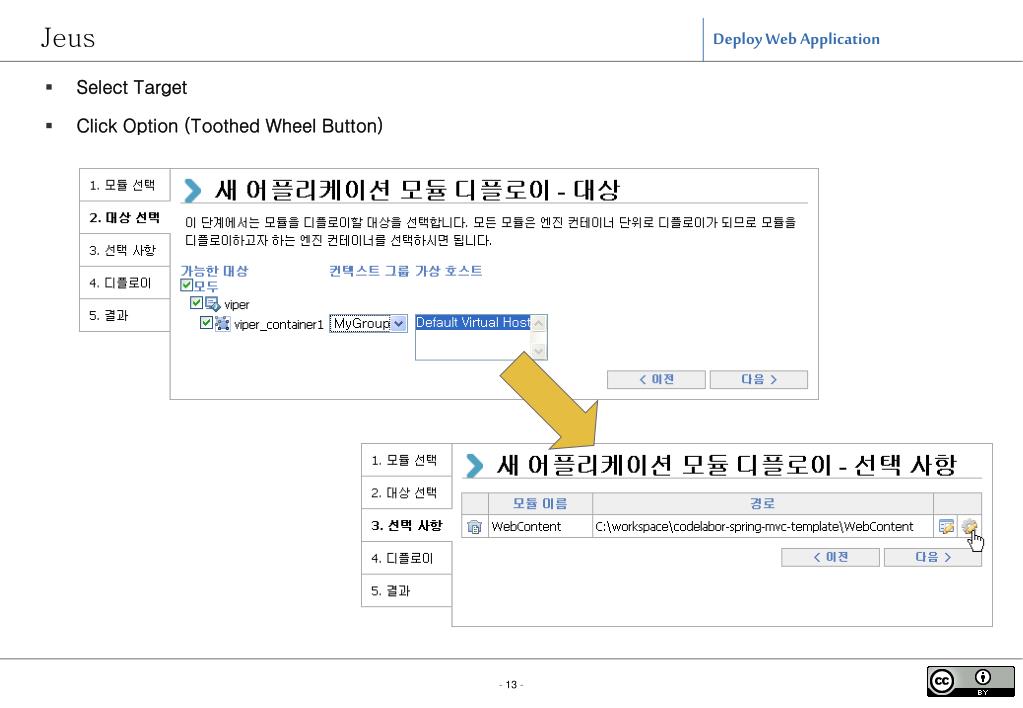Open step 1. 모듈 선택 in the target wizard
This screenshot has height=708, width=1023.
125,185
